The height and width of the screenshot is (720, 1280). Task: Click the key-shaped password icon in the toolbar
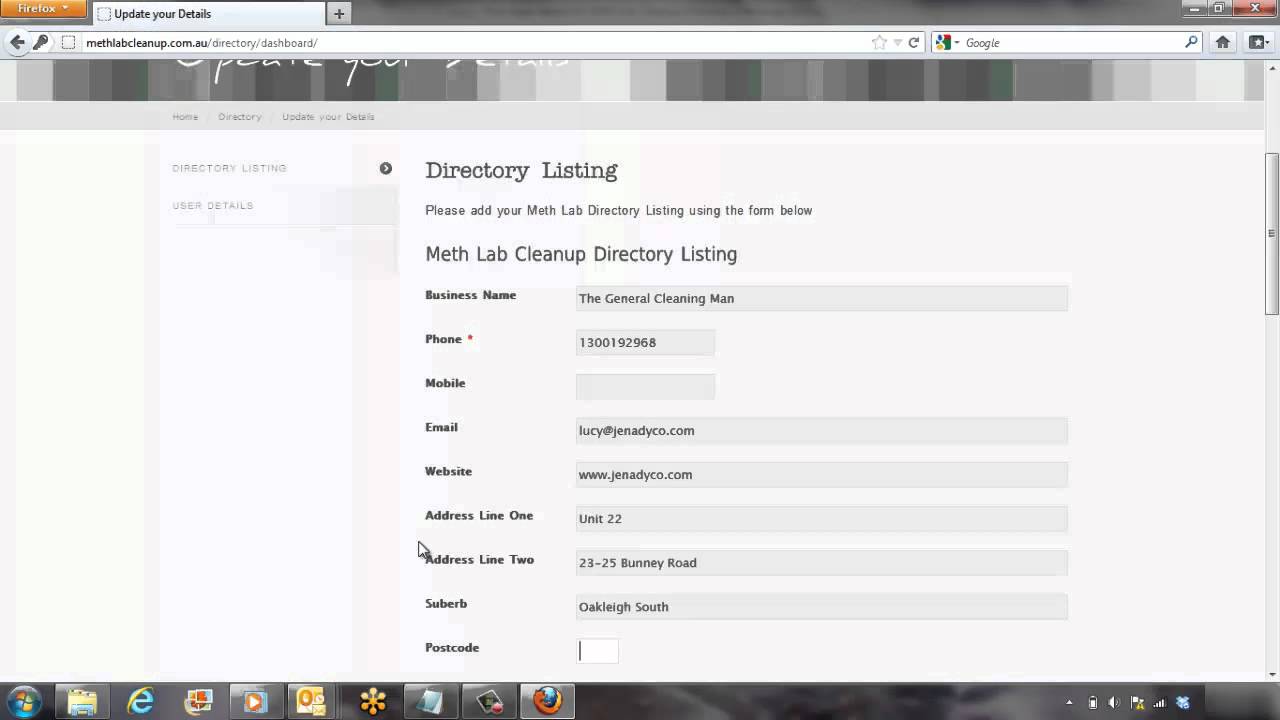(x=41, y=42)
